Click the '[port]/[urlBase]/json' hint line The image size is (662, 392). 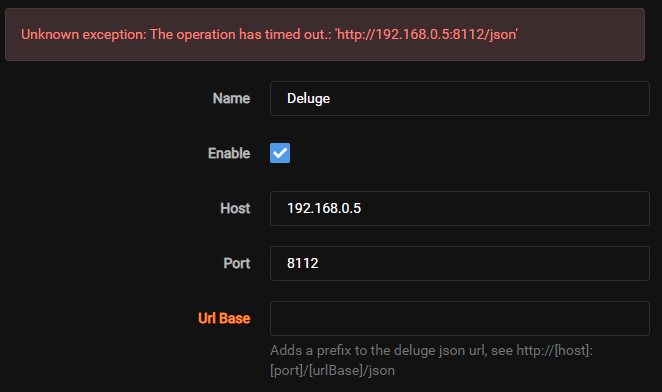[x=332, y=370]
